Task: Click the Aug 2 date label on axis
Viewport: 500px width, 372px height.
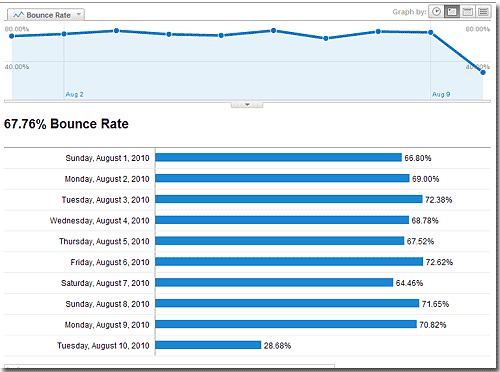Action: click(x=74, y=94)
